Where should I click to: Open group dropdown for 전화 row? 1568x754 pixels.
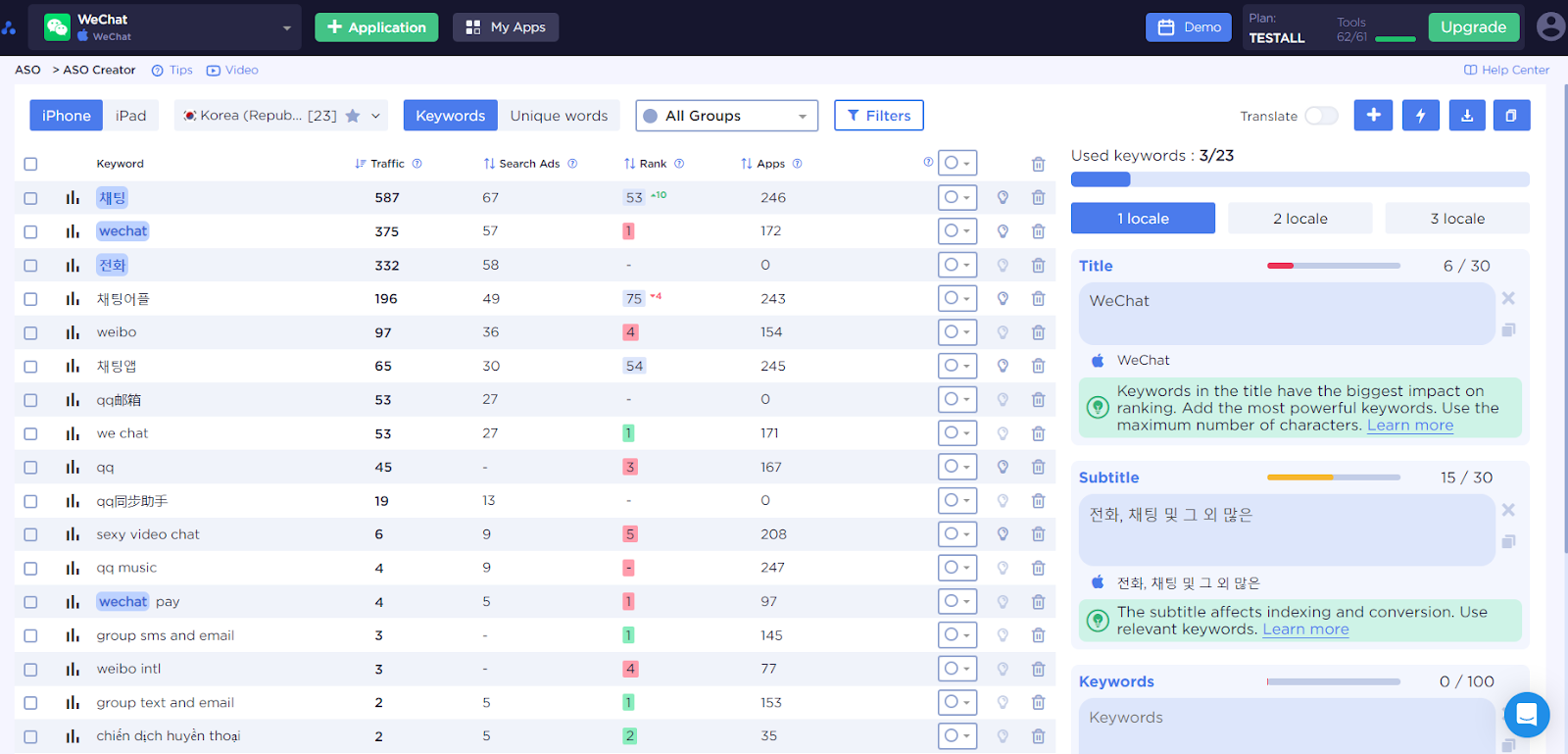956,265
